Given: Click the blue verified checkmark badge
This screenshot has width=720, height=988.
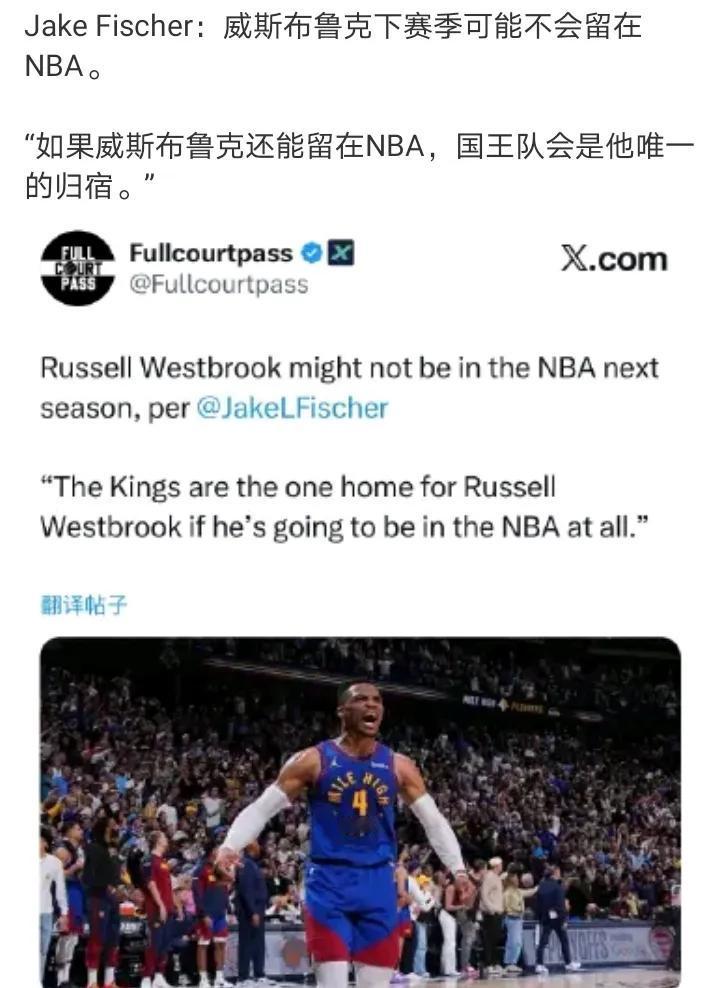Looking at the screenshot, I should click(x=311, y=253).
